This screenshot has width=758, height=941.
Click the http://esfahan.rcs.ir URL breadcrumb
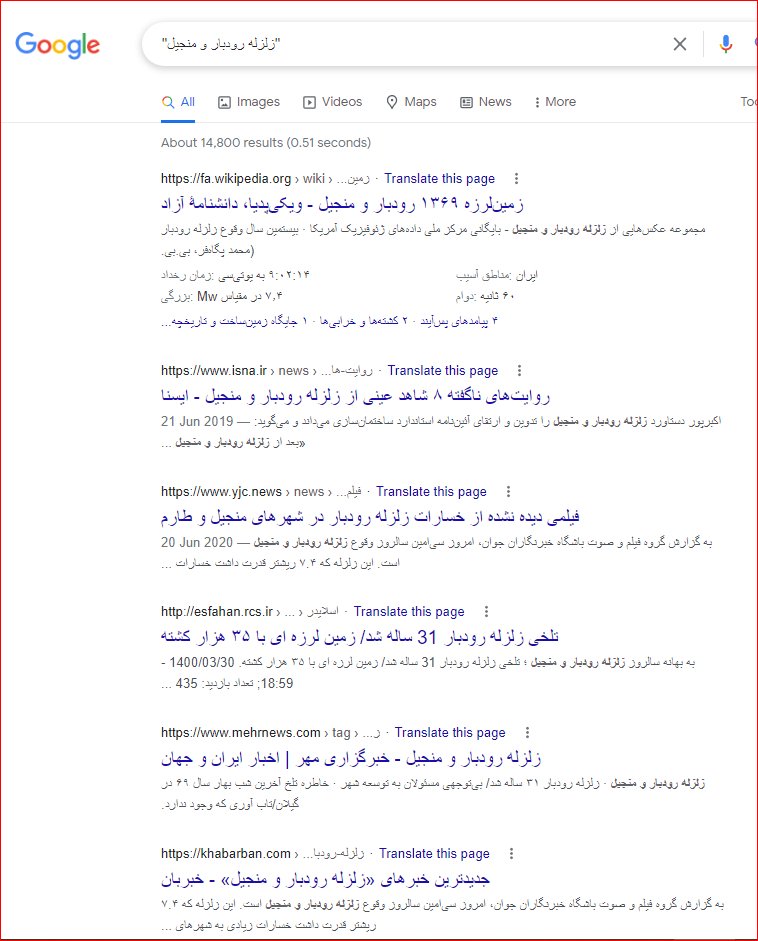[217, 612]
